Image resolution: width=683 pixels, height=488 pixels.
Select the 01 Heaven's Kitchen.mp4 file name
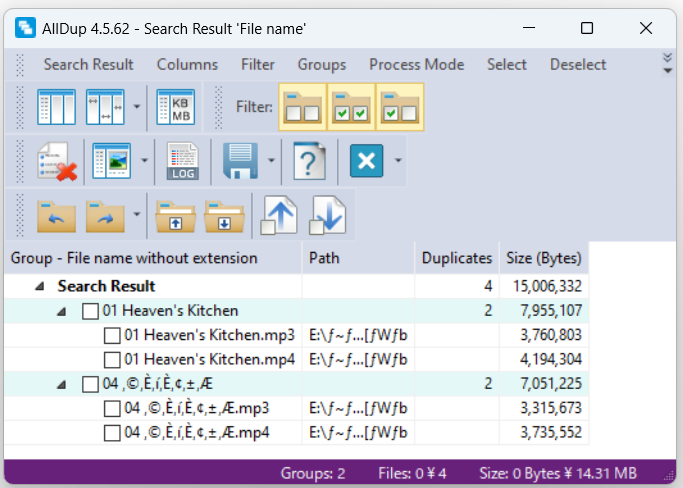[x=210, y=359]
